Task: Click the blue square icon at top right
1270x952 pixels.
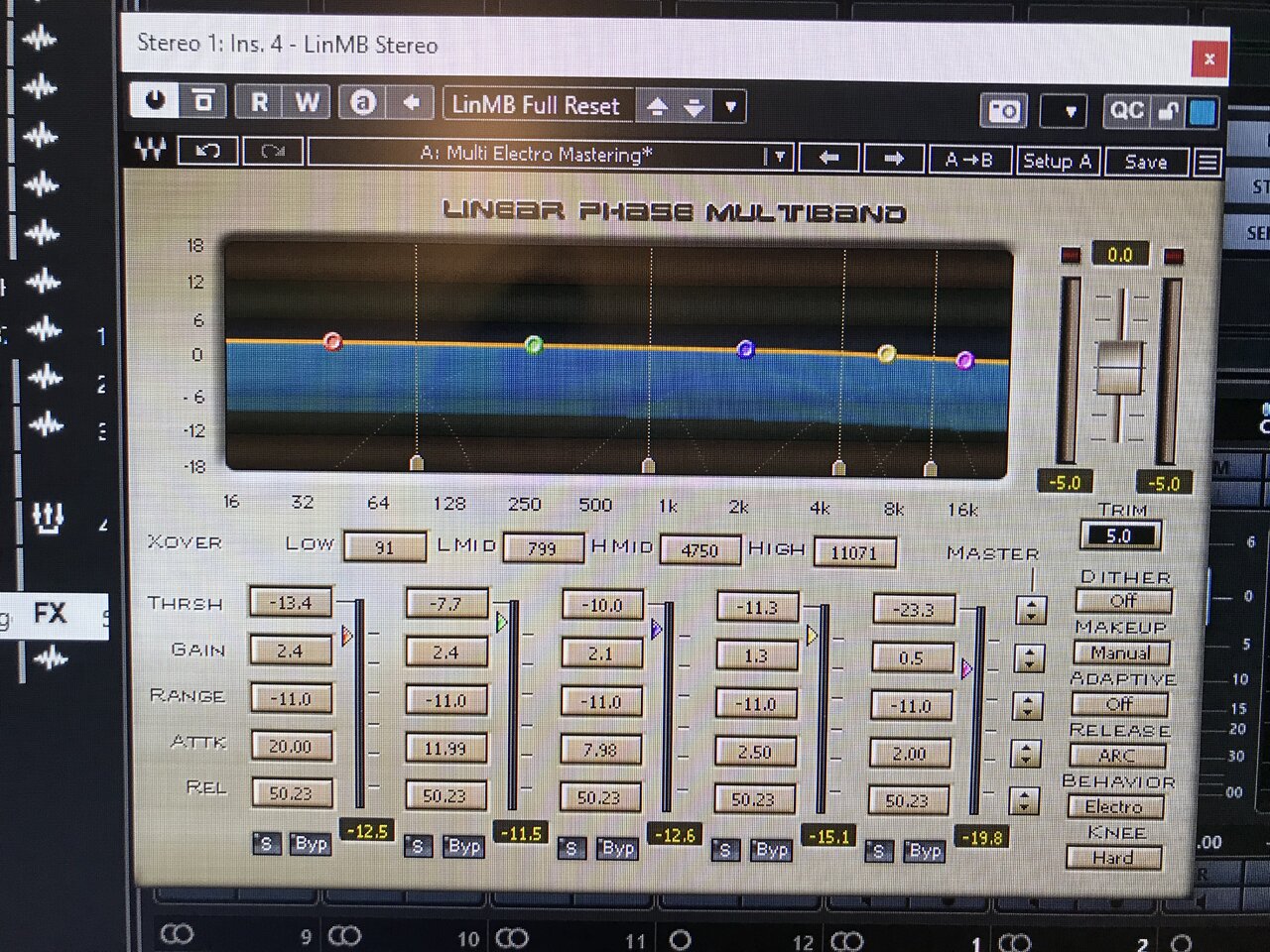Action: (x=1204, y=112)
